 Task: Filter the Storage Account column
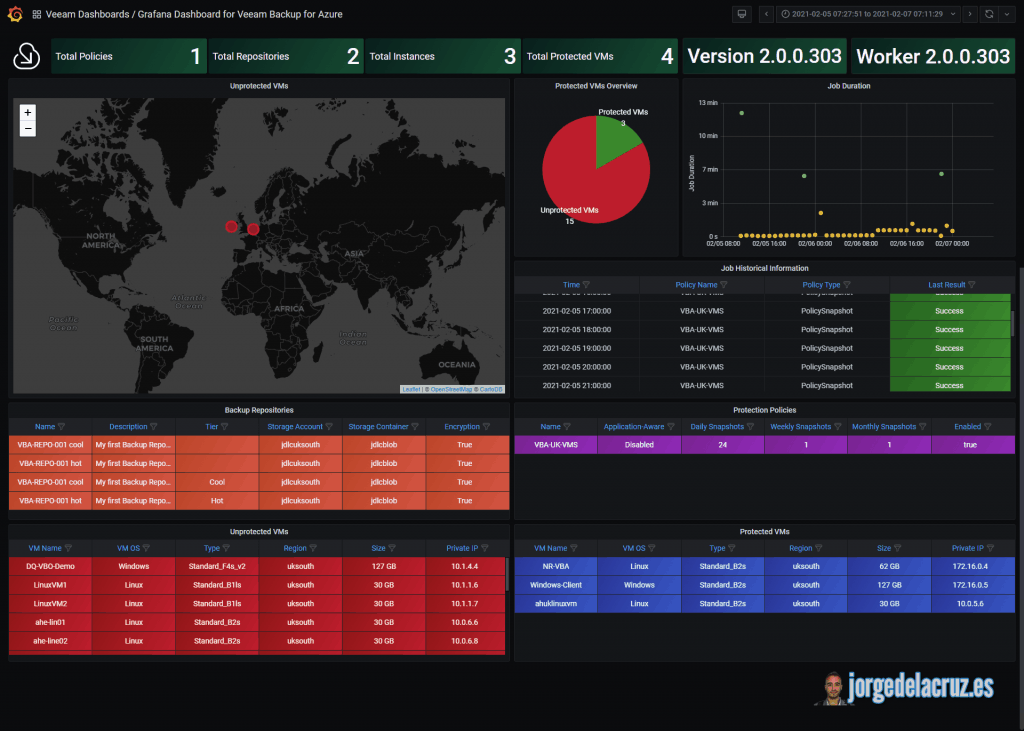point(329,427)
